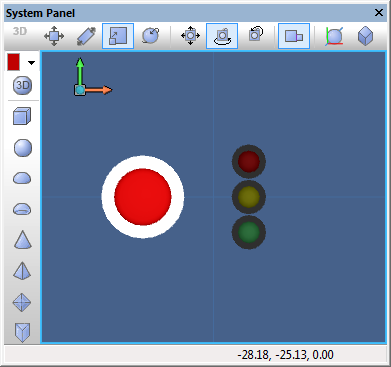Add a hollow dome shape

pos(22,209)
